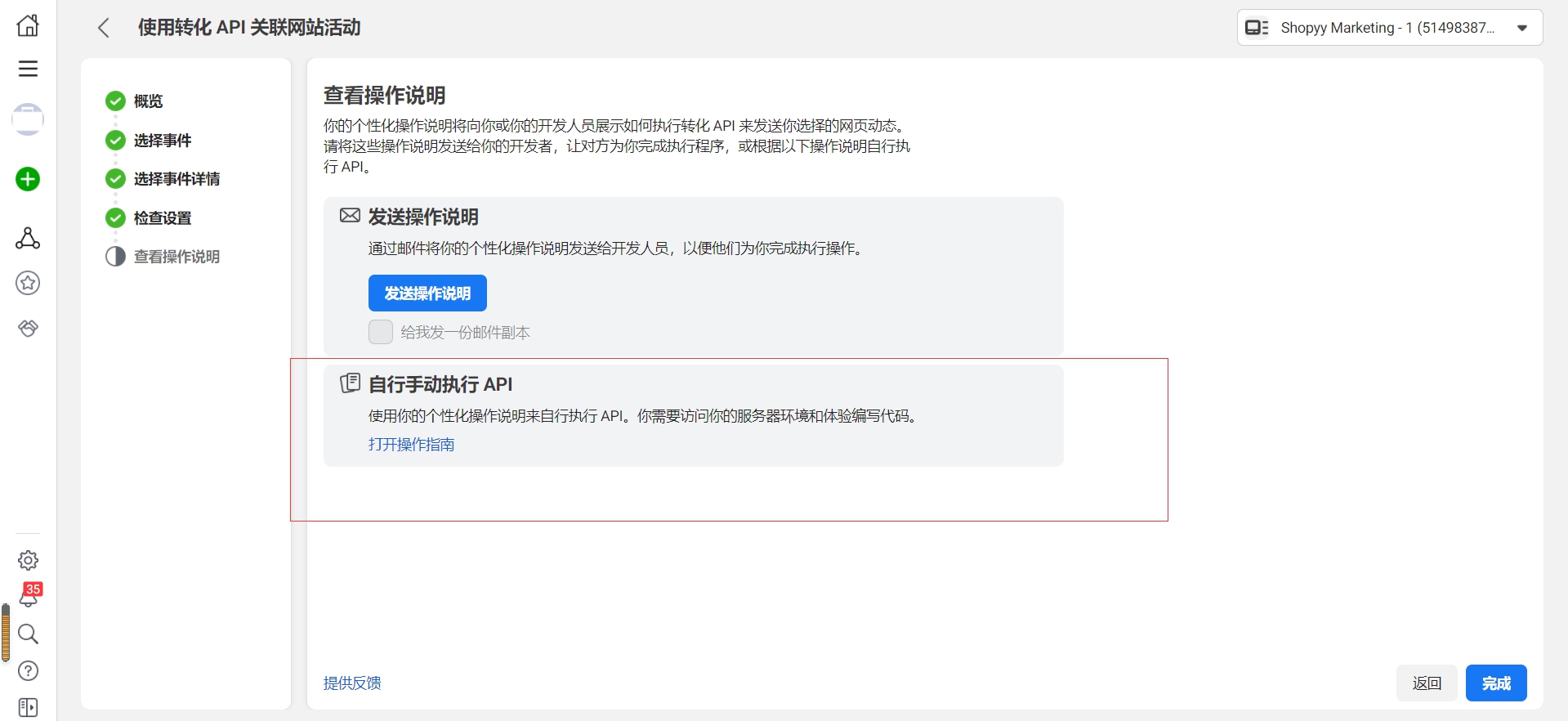Open the handshake partner integrations icon
Viewport: 1568px width, 721px height.
[28, 328]
